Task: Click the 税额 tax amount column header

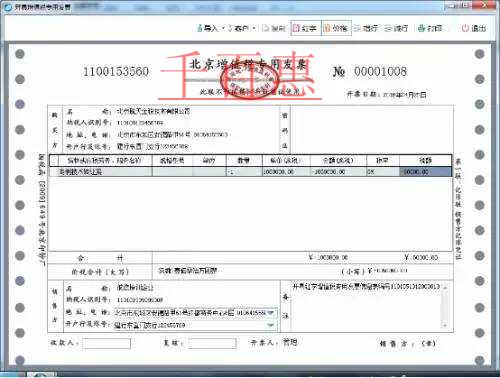Action: (x=425, y=161)
